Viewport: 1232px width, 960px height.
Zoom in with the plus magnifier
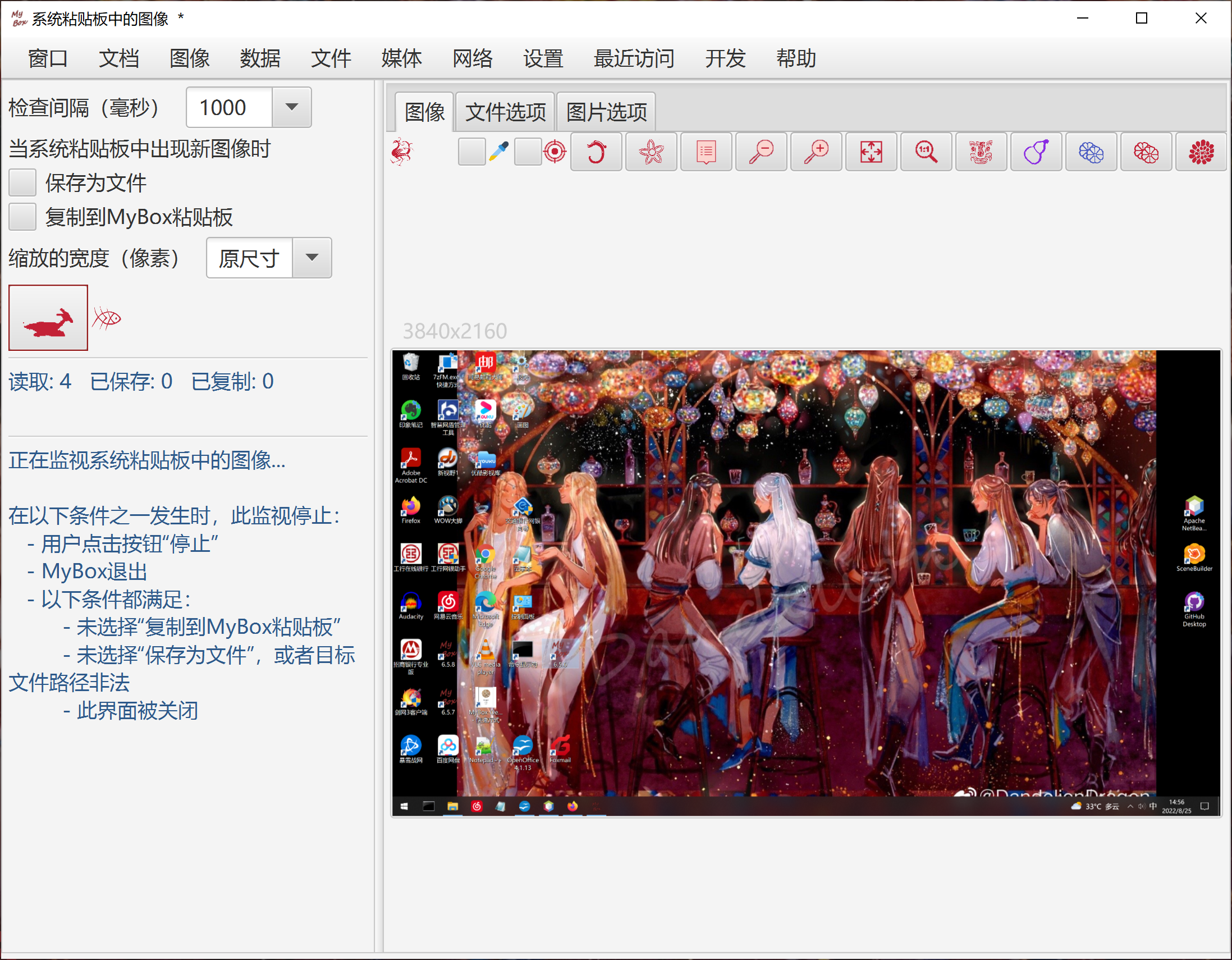tap(816, 152)
